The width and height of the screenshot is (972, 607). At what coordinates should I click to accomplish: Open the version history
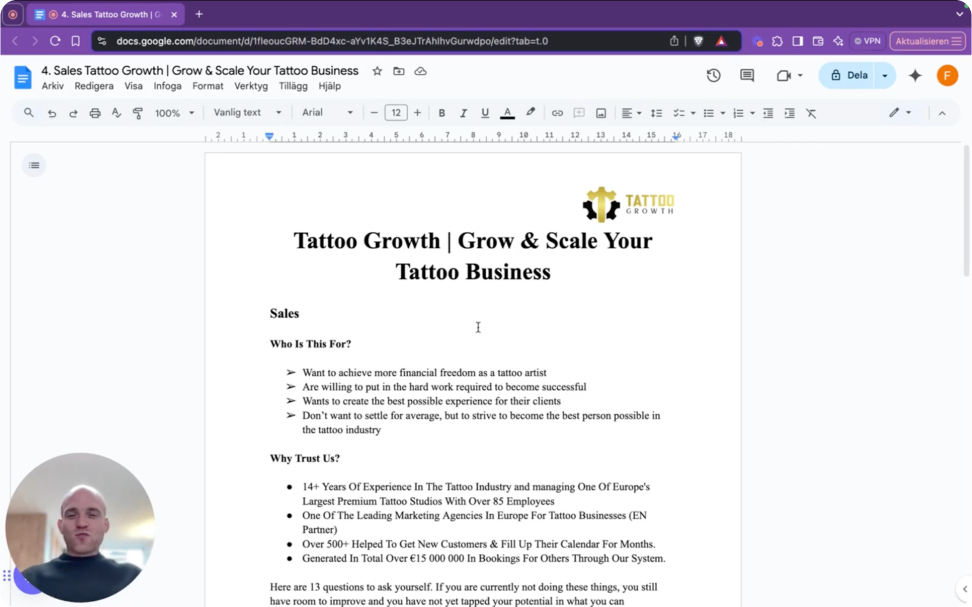pos(714,76)
